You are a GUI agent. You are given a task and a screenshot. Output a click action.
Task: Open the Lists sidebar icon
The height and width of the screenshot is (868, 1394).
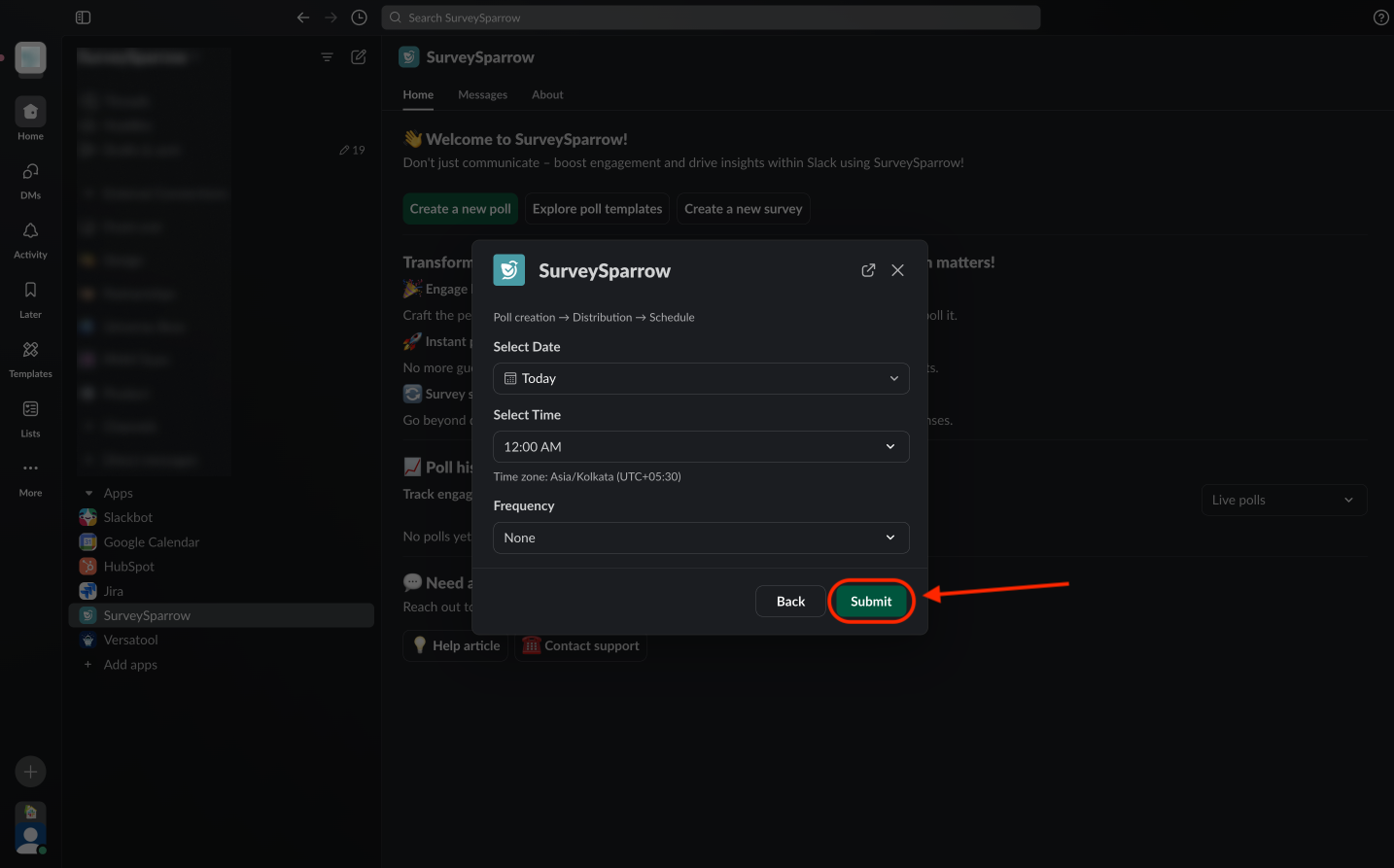tap(30, 410)
